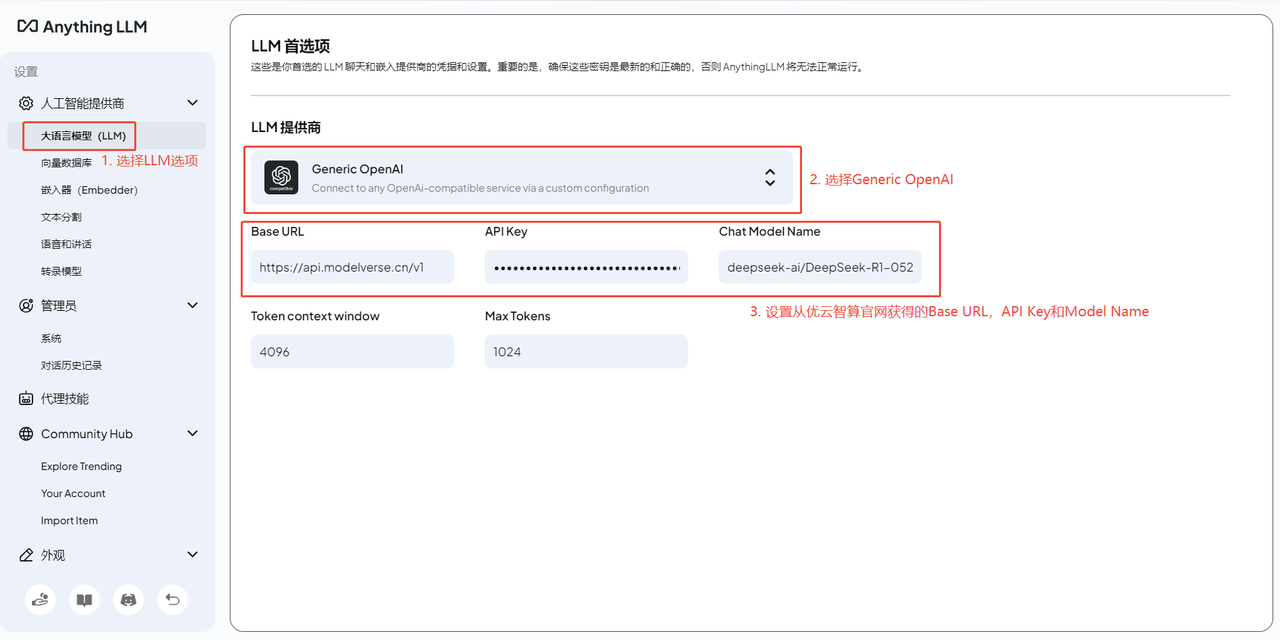The width and height of the screenshot is (1280, 640).
Task: Click the Token context window field
Action: [x=352, y=351]
